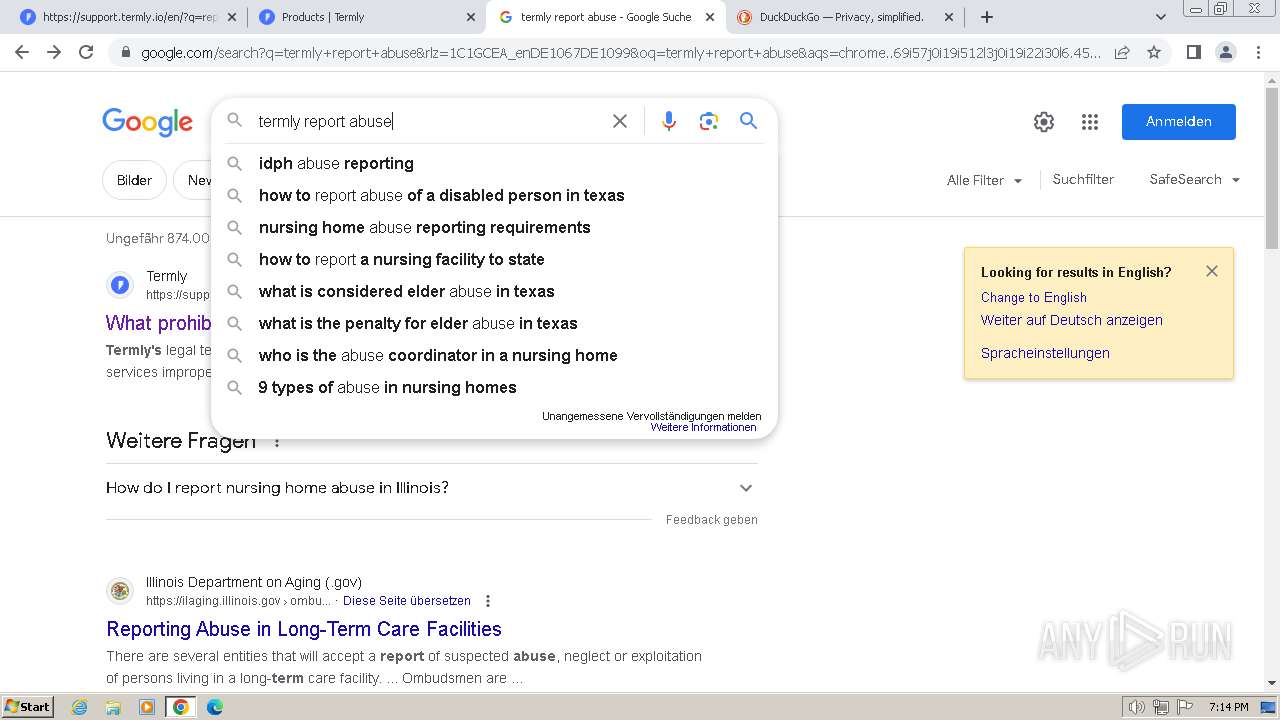Expand the Alle Filter dropdown
The height and width of the screenshot is (720, 1280).
(x=984, y=180)
